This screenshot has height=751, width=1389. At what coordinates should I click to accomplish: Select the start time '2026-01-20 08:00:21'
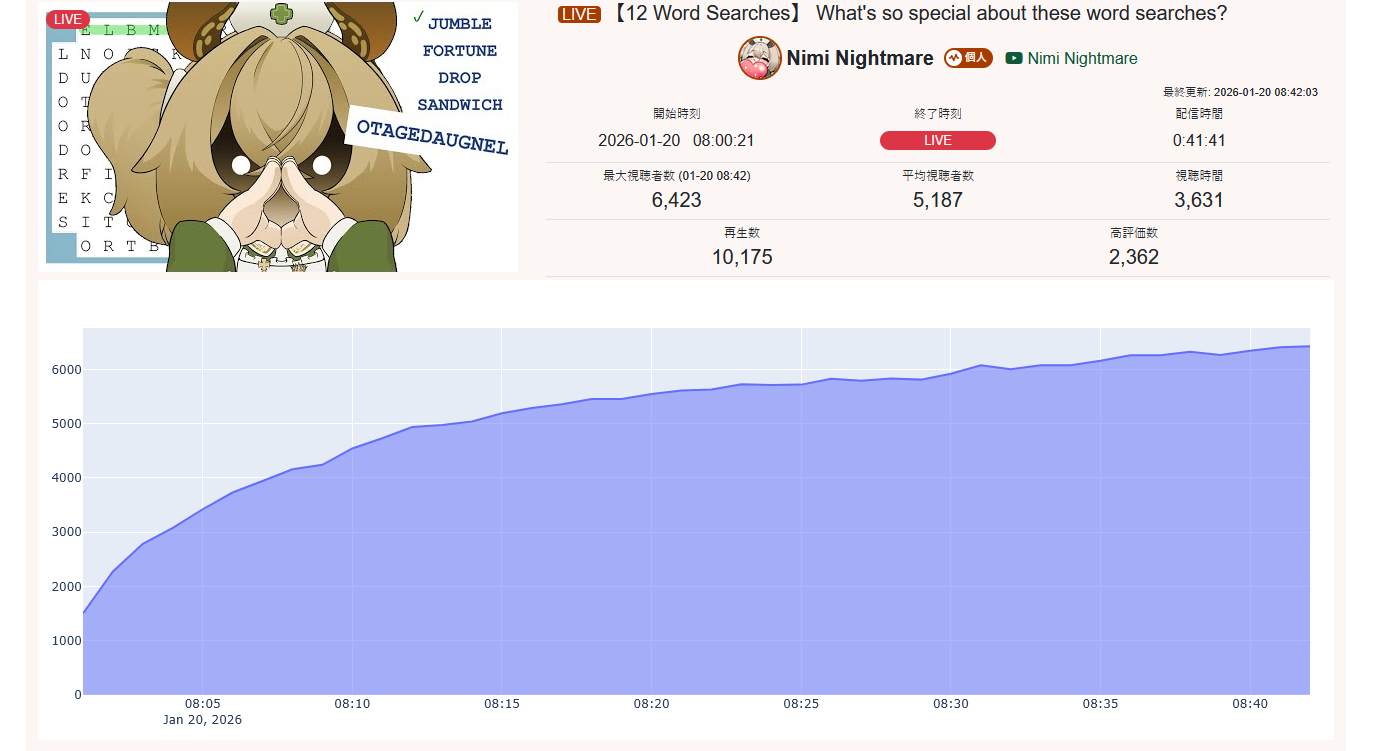[x=676, y=141]
